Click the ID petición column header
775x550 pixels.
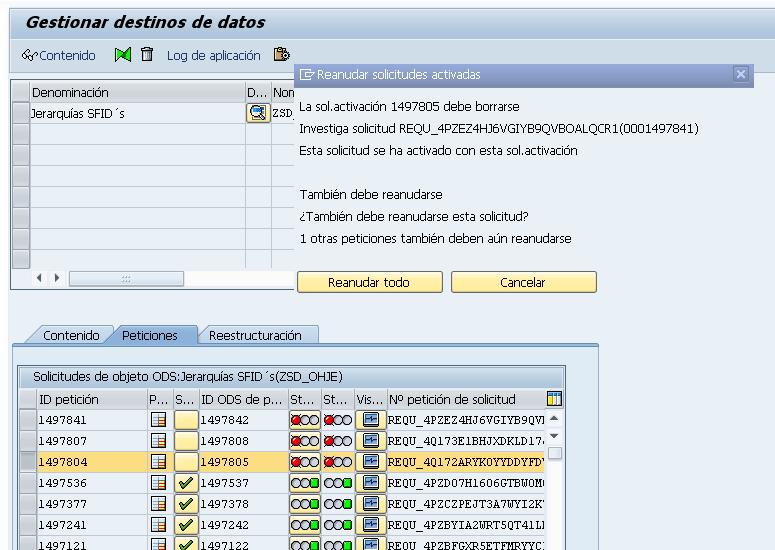click(x=90, y=400)
